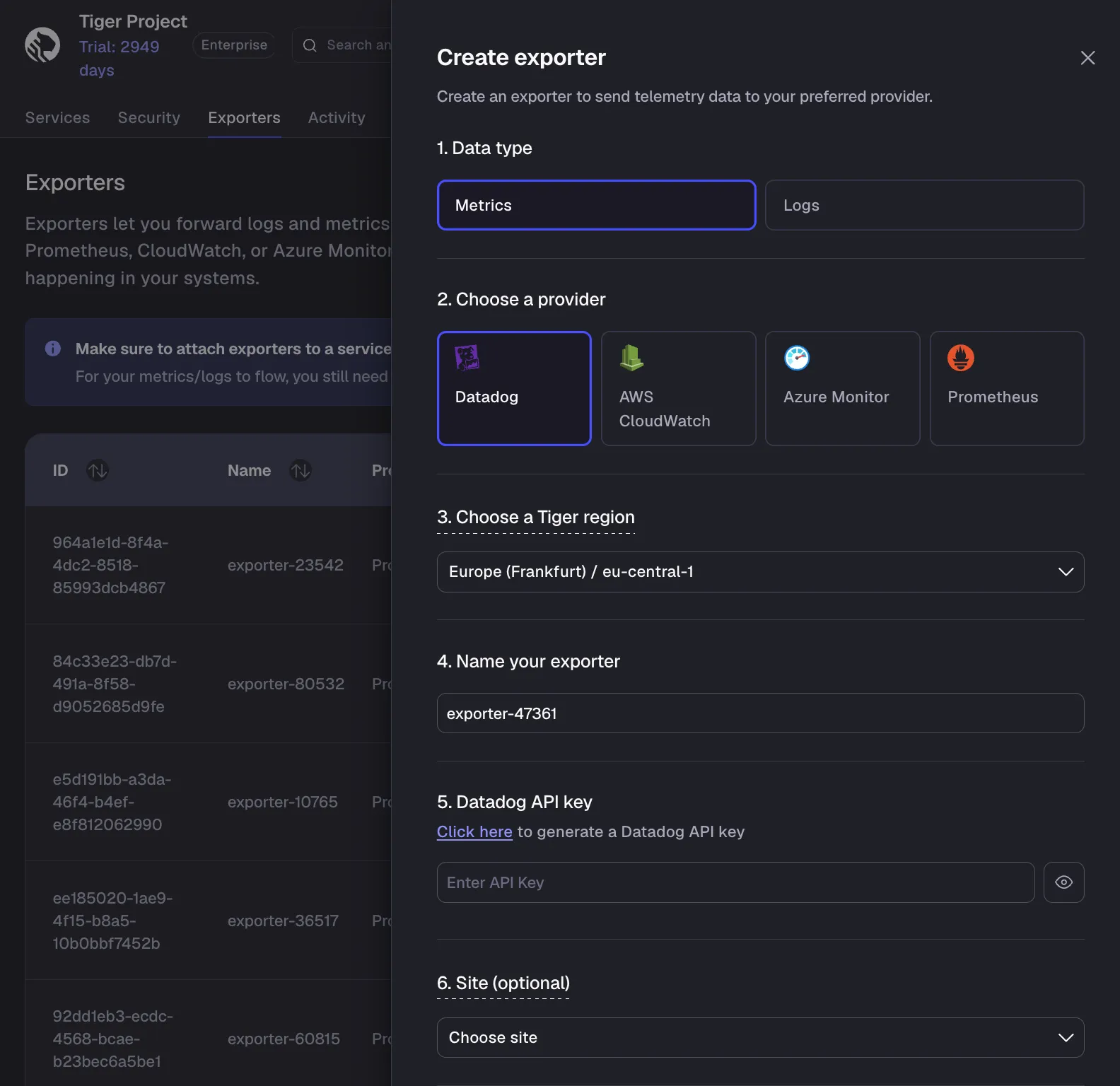Click ID e5d191bb-a3da-46f4-b4ef-e8f812062990
Screen dimensions: 1120x1086
(112, 802)
